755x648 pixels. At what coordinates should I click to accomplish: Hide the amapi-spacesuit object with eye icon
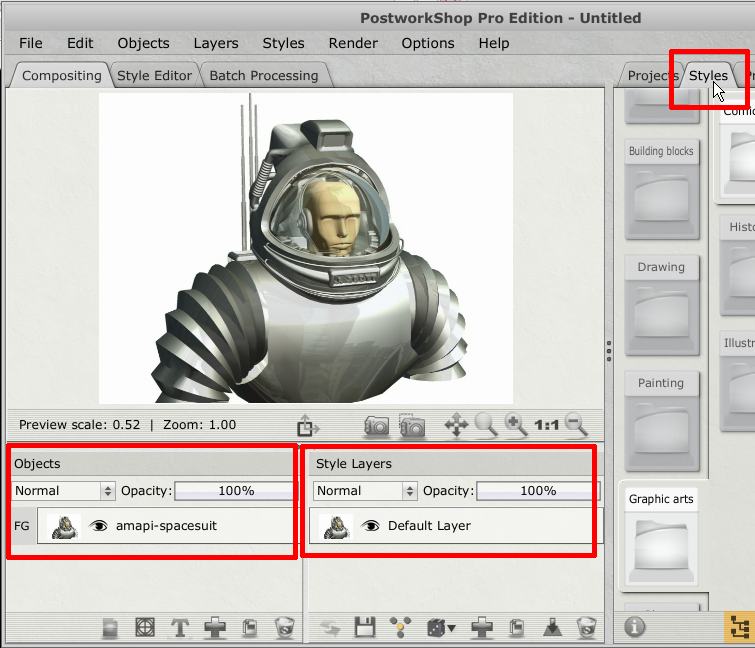coord(98,526)
